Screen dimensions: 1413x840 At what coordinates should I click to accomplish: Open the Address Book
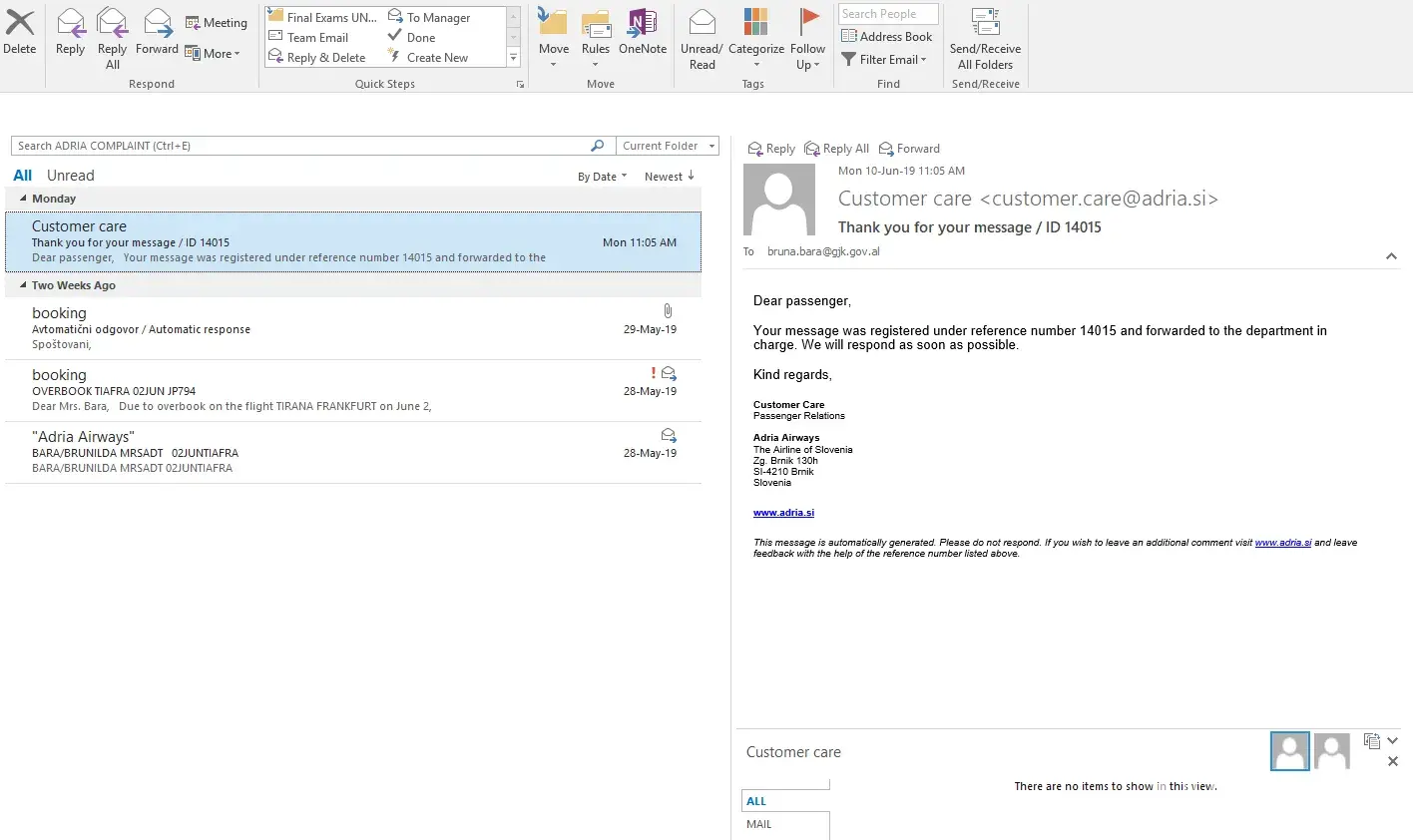pos(887,37)
